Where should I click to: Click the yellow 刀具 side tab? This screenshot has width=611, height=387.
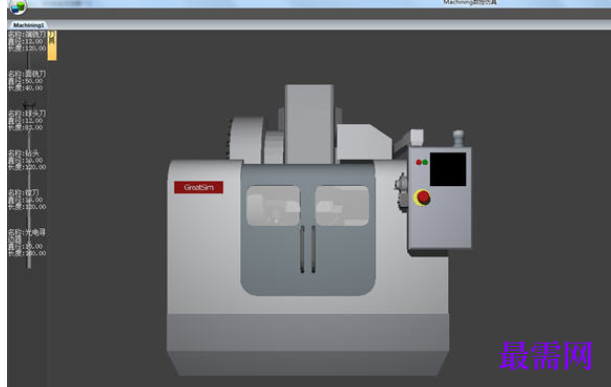click(x=52, y=46)
